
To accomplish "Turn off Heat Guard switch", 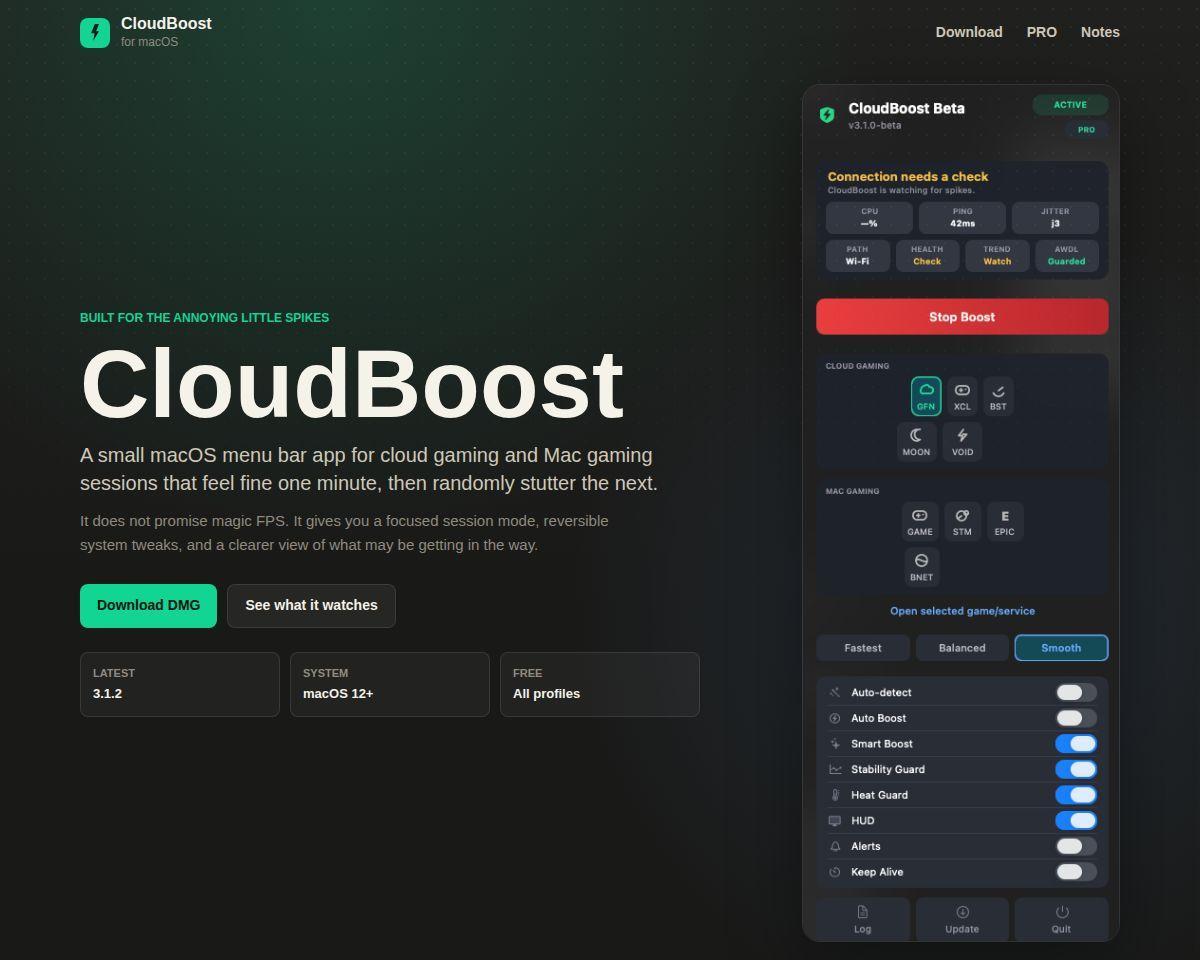I will click(1076, 795).
